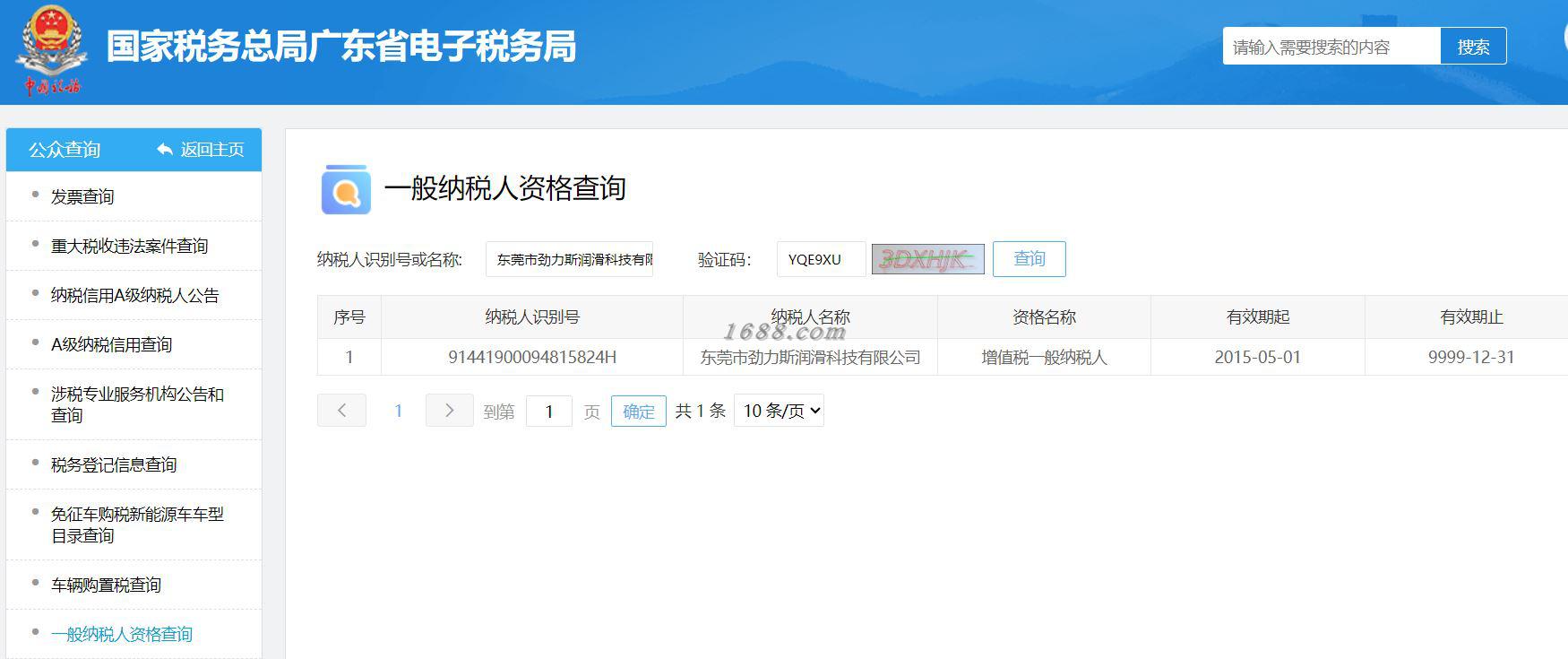Screen dimensions: 1568x659
Task: Click the 搜索 button in the header
Action: pyautogui.click(x=1473, y=47)
